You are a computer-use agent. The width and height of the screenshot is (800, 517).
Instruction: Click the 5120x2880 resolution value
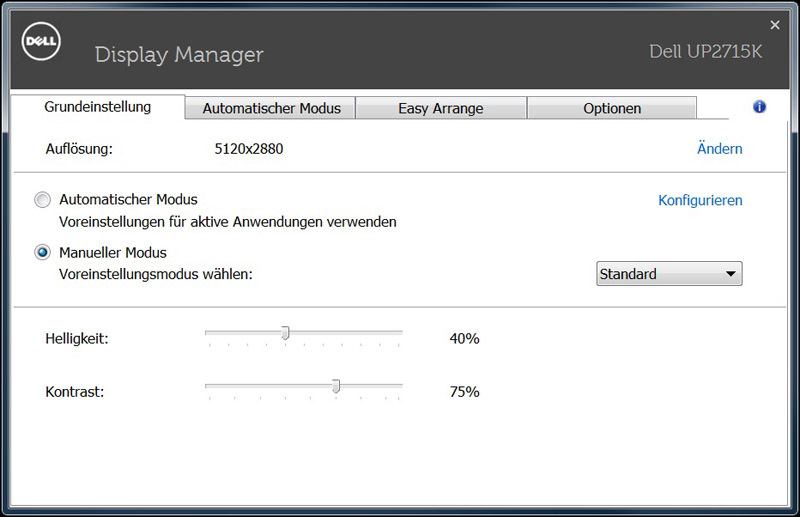(x=248, y=149)
